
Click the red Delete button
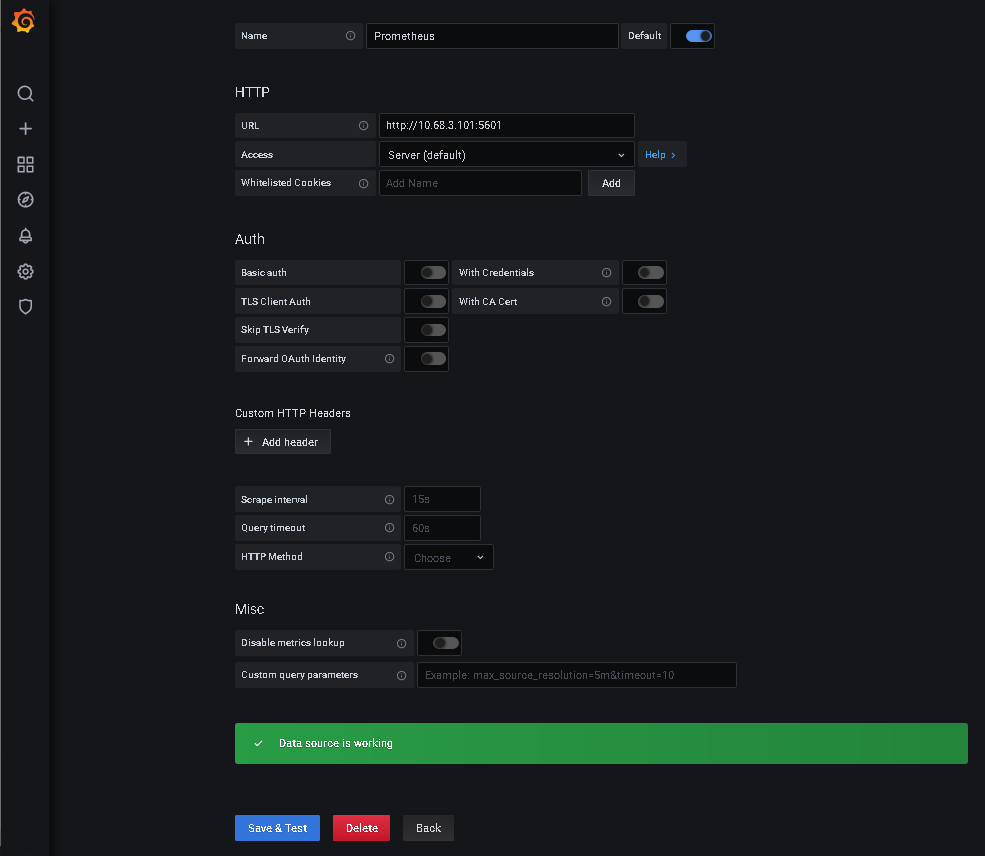point(361,828)
